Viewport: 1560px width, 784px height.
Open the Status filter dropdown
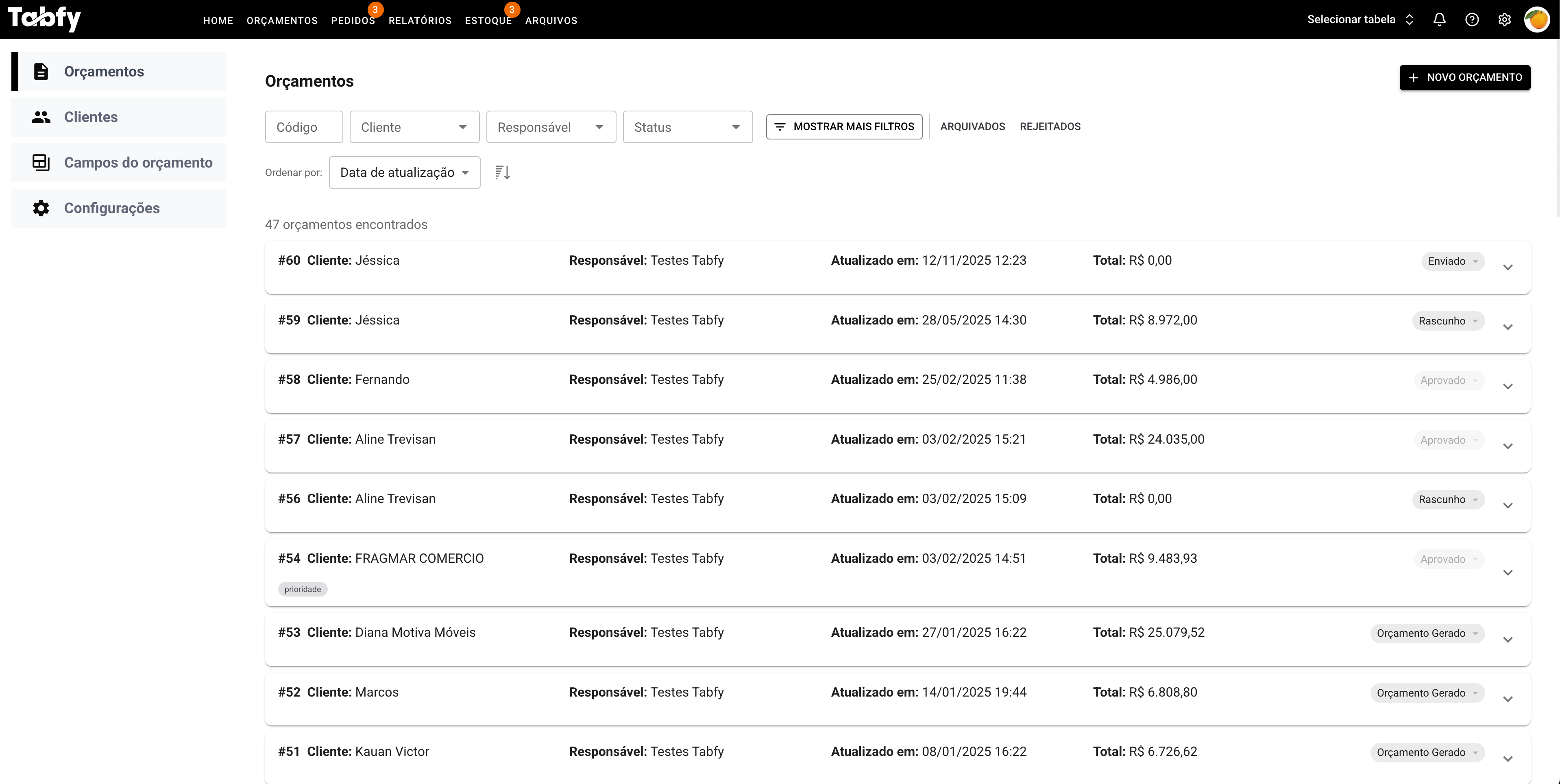pyautogui.click(x=687, y=126)
